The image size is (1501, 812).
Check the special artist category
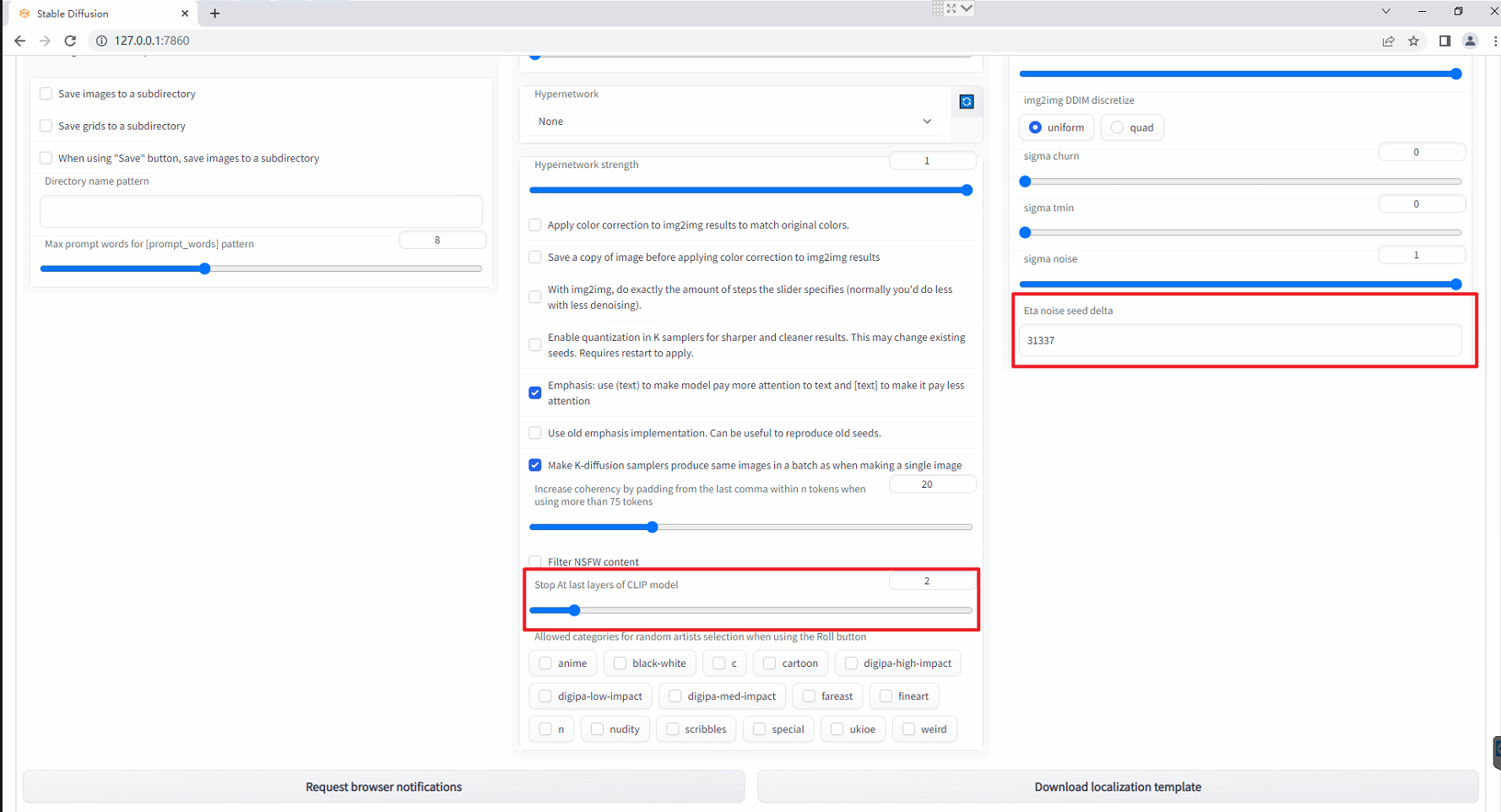(x=778, y=729)
